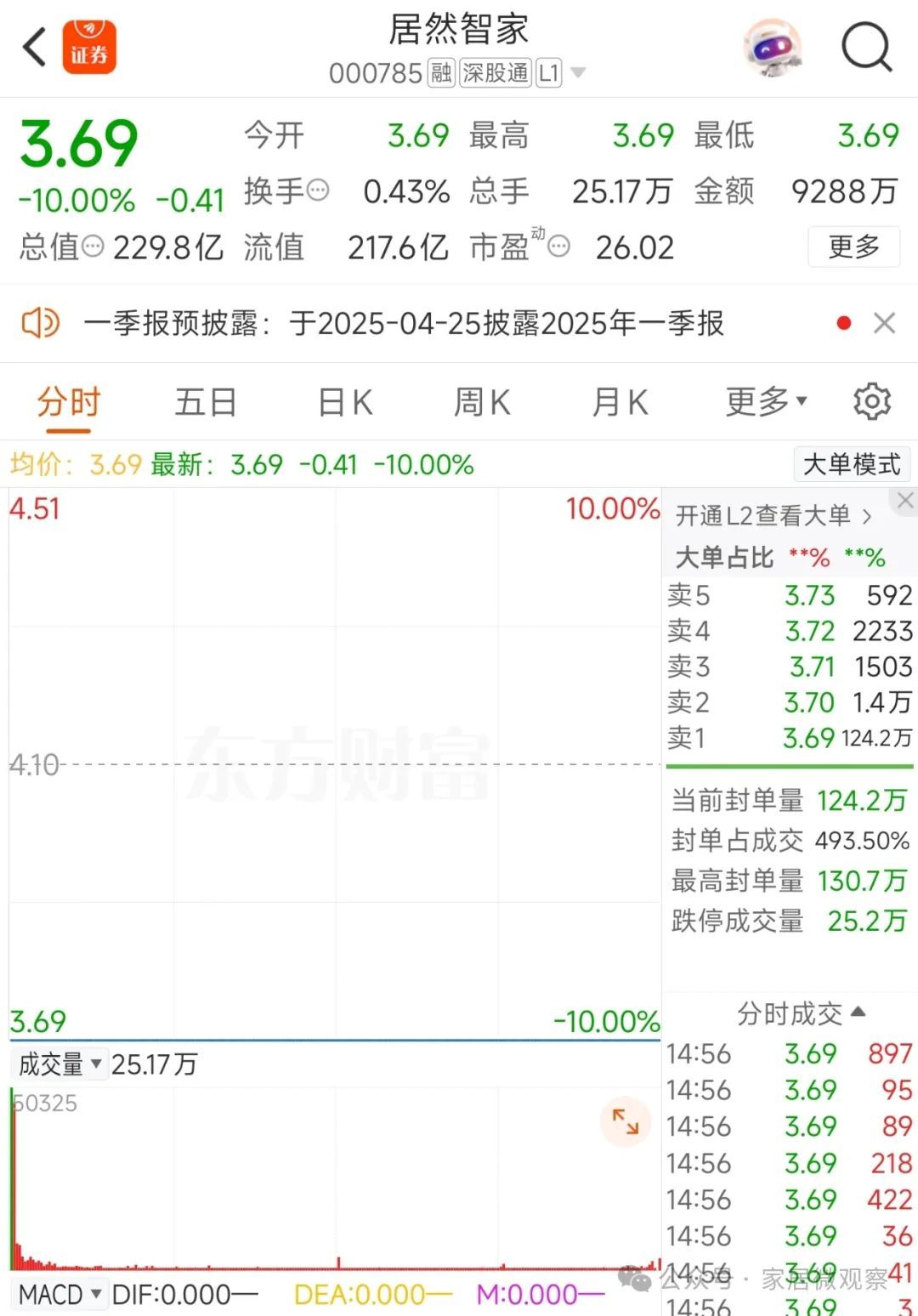The image size is (918, 1316).
Task: Open chart settings gear icon
Action: (872, 401)
